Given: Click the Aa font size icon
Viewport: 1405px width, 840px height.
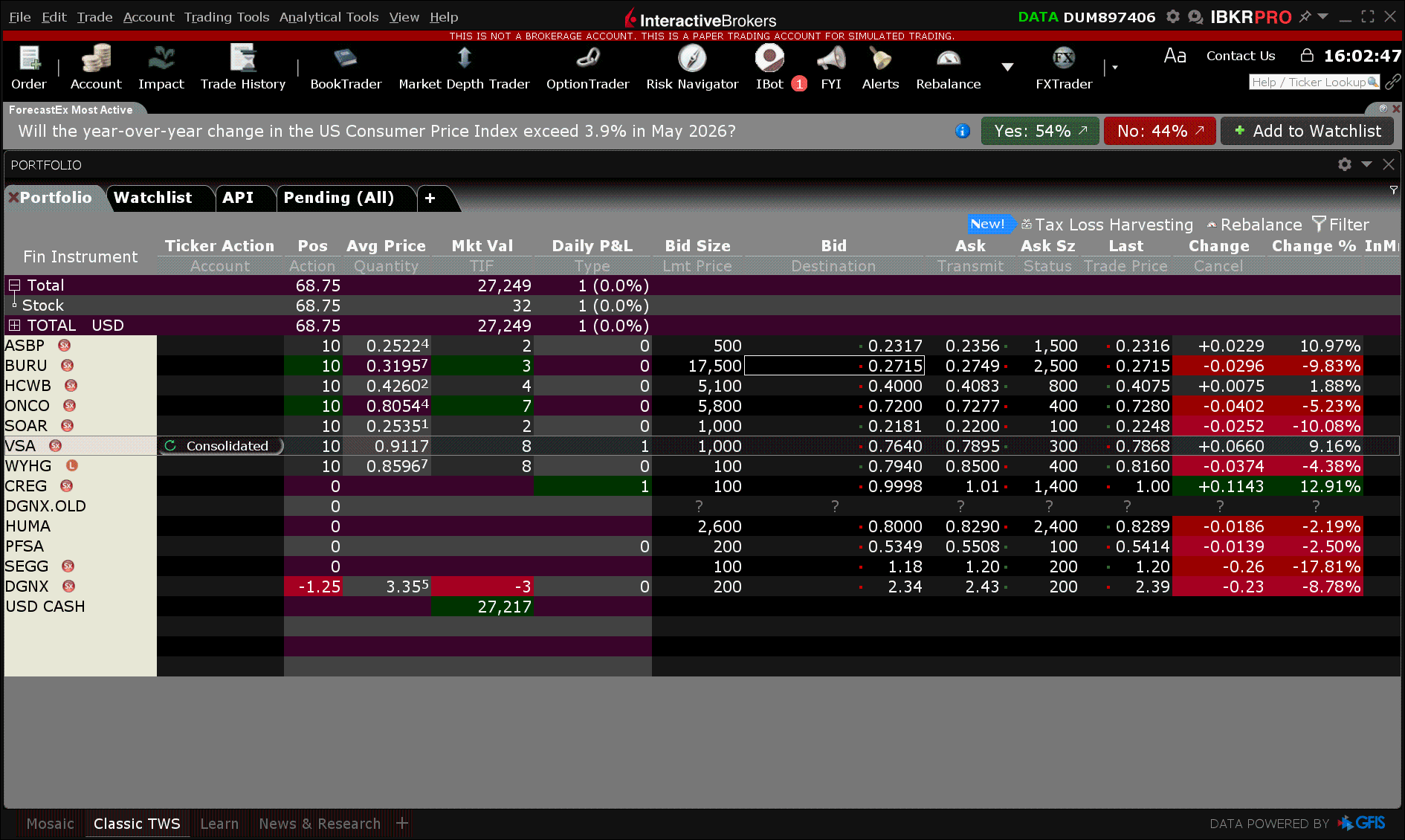Looking at the screenshot, I should tap(1175, 56).
